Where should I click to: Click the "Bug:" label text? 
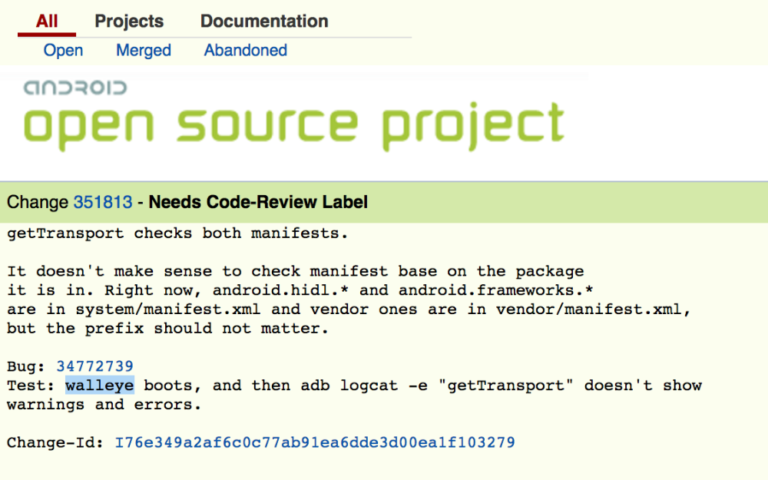click(x=26, y=366)
